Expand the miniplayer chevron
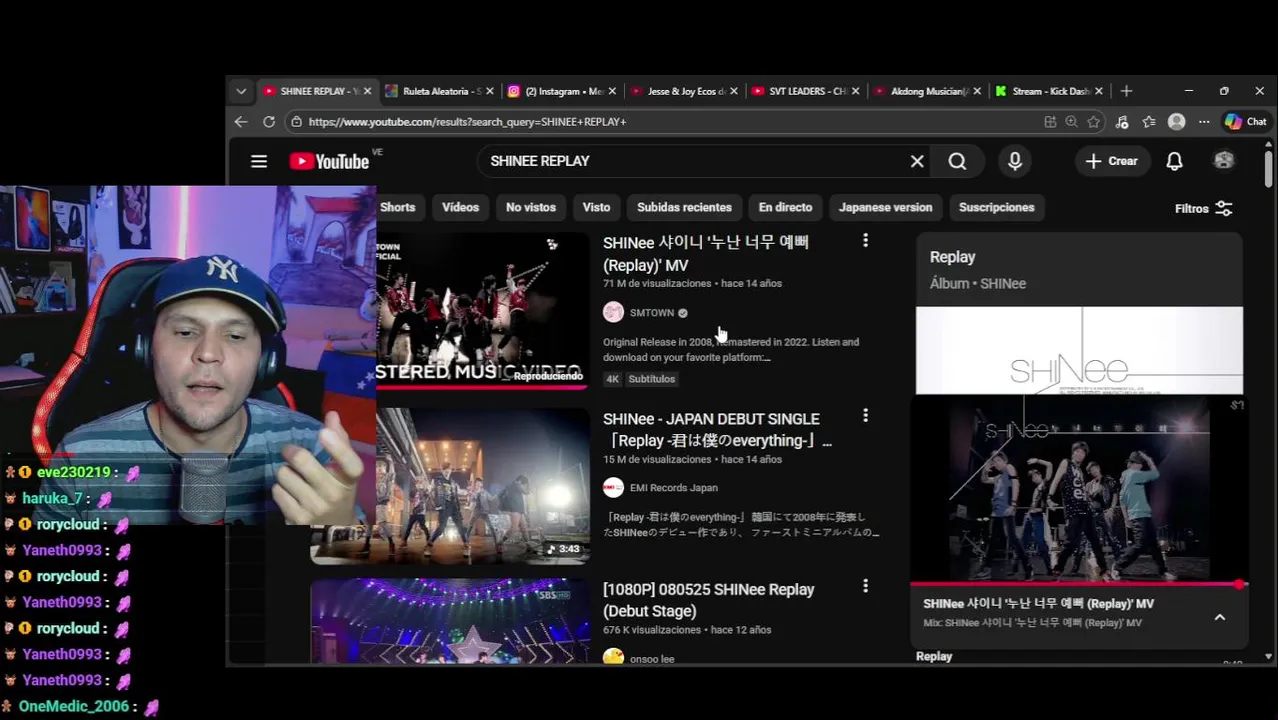The width and height of the screenshot is (1278, 720). click(1220, 617)
